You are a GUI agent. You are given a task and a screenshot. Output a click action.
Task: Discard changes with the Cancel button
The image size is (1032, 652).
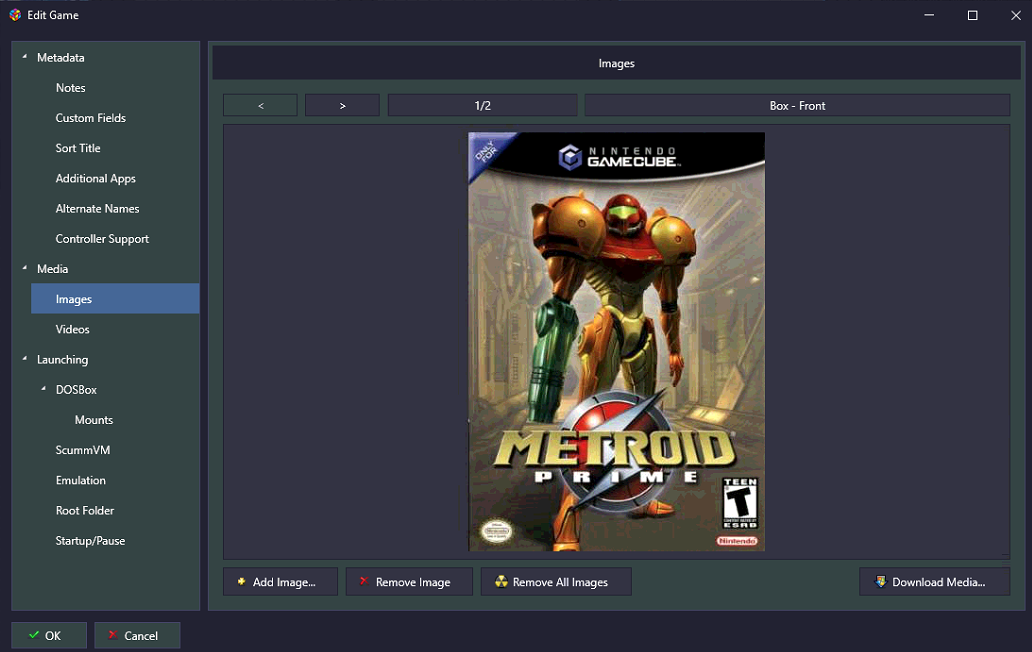click(x=137, y=635)
